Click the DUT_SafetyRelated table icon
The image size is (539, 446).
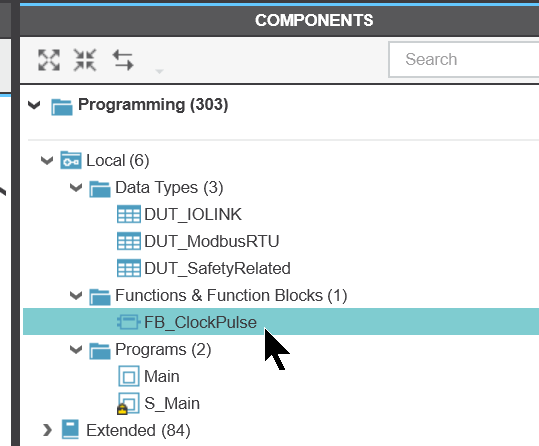[x=129, y=268]
